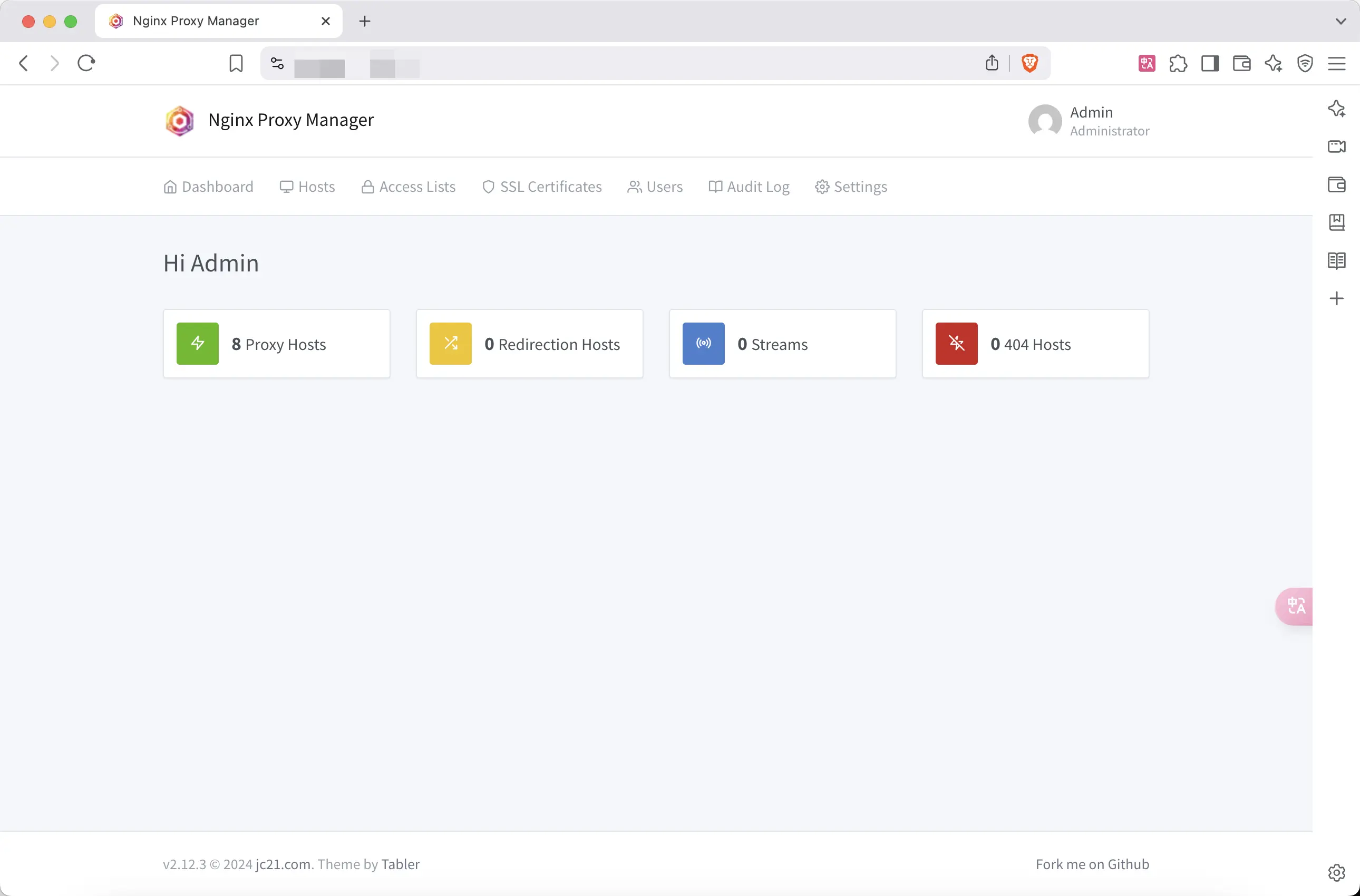This screenshot has width=1360, height=896.
Task: Select the Nginx Proxy Manager browser tab
Action: point(219,21)
